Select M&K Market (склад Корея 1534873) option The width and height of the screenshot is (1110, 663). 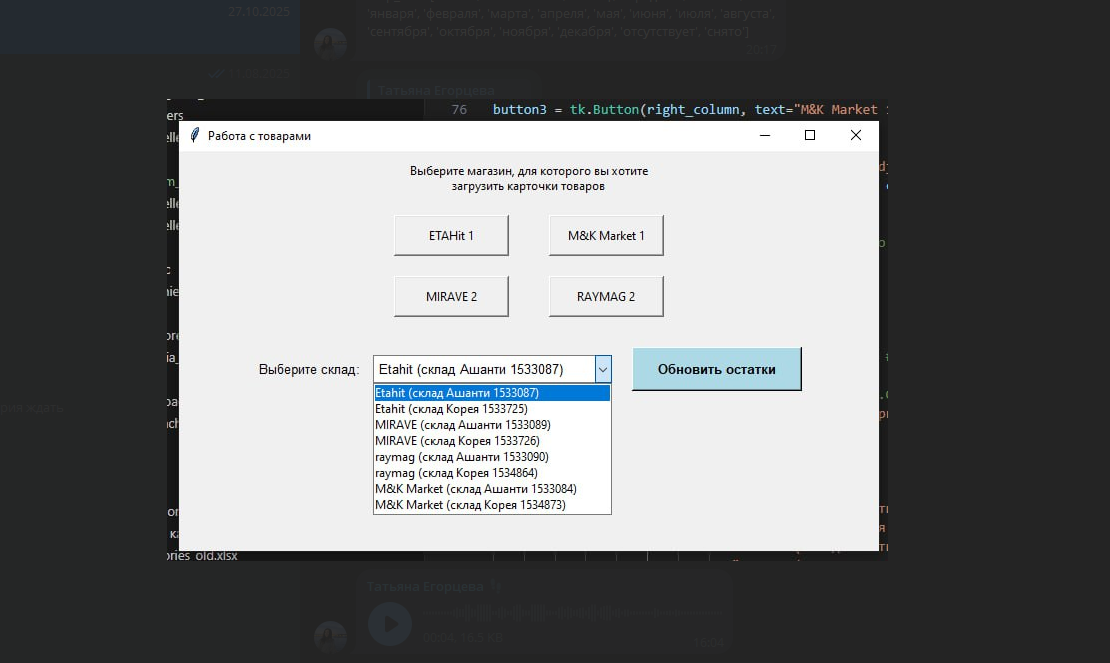point(492,505)
